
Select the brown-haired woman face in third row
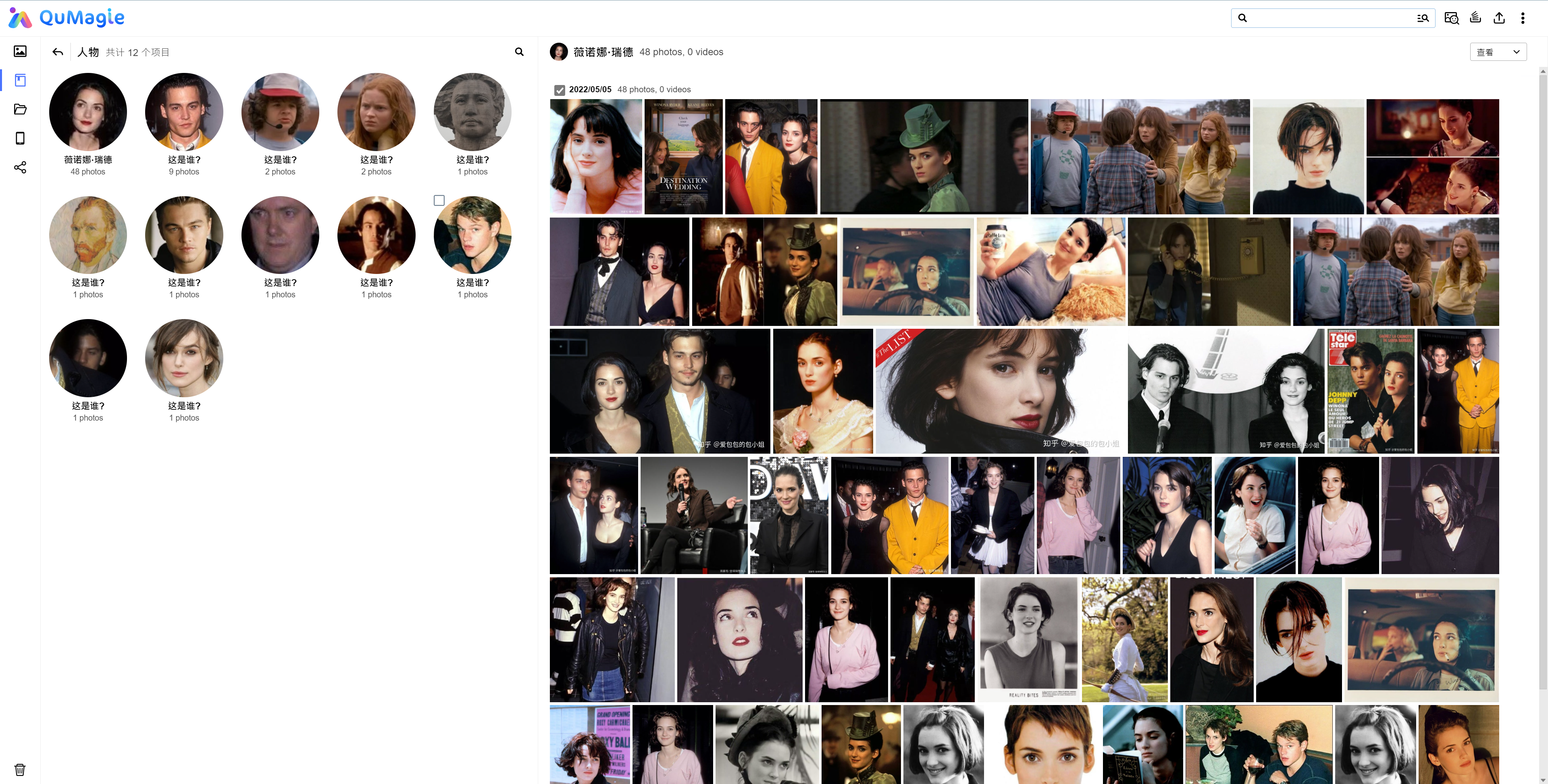184,358
